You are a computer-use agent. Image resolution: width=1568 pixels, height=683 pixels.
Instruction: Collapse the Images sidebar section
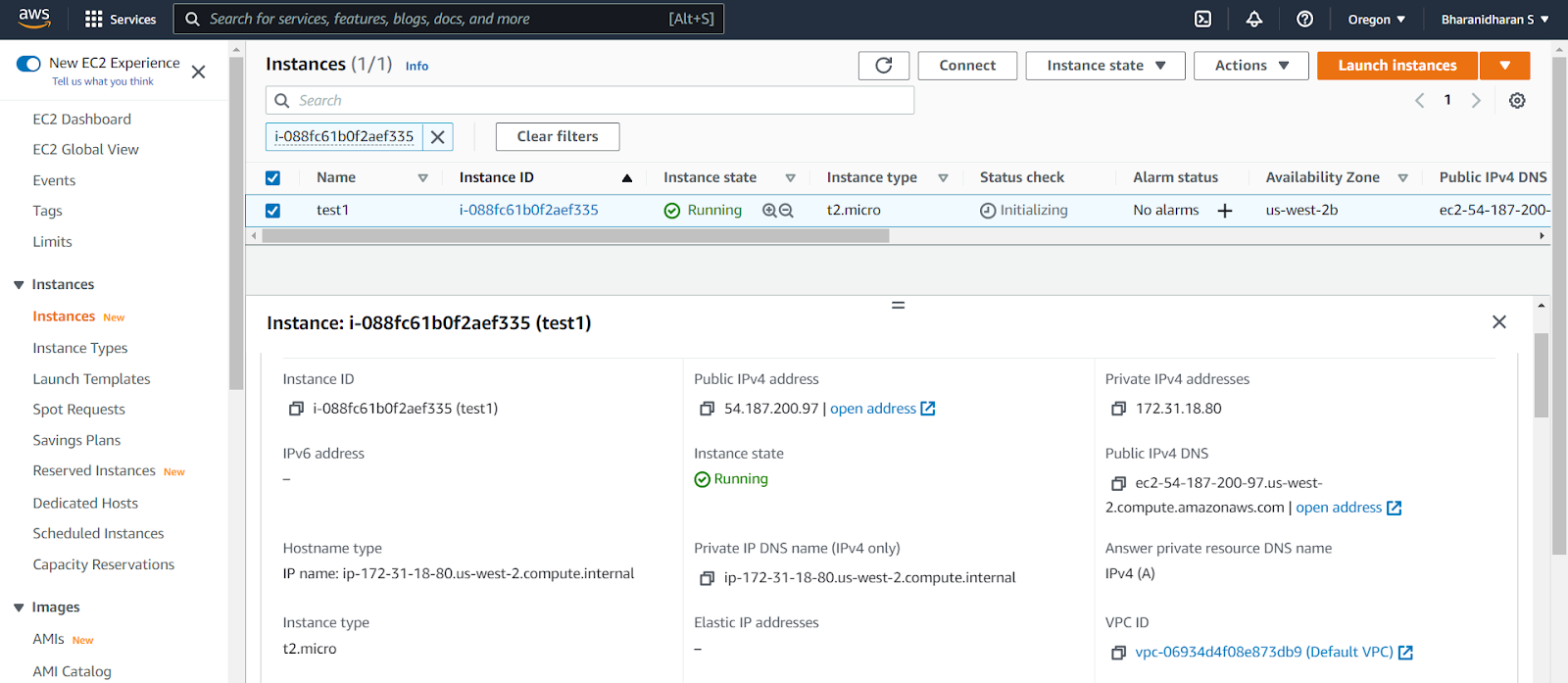click(19, 608)
